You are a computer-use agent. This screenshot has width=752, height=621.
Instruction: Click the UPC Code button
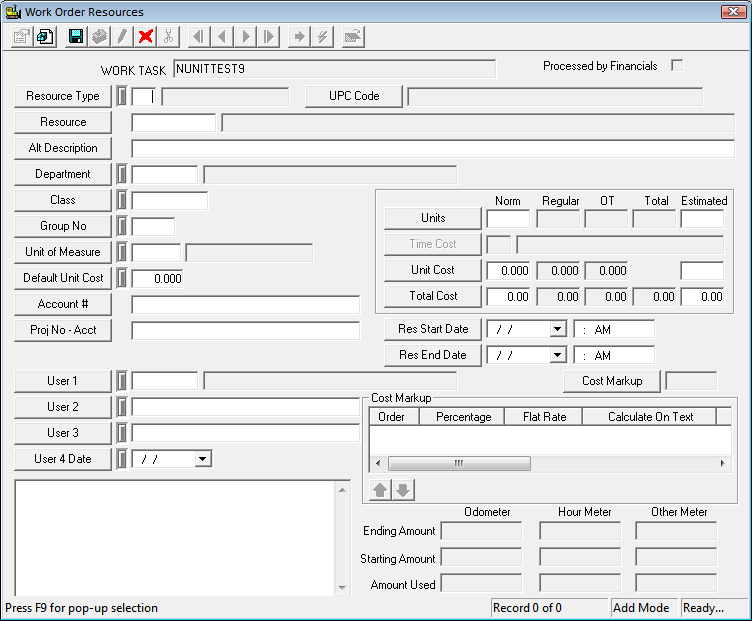pos(354,96)
